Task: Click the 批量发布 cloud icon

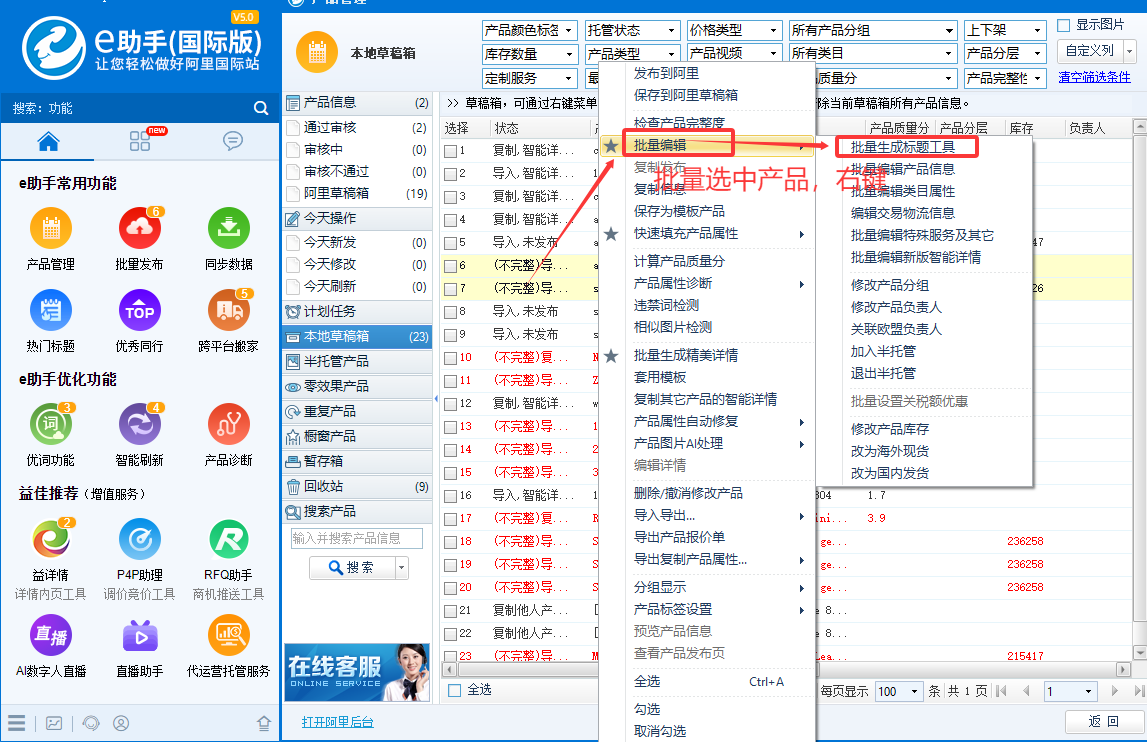Action: [139, 230]
